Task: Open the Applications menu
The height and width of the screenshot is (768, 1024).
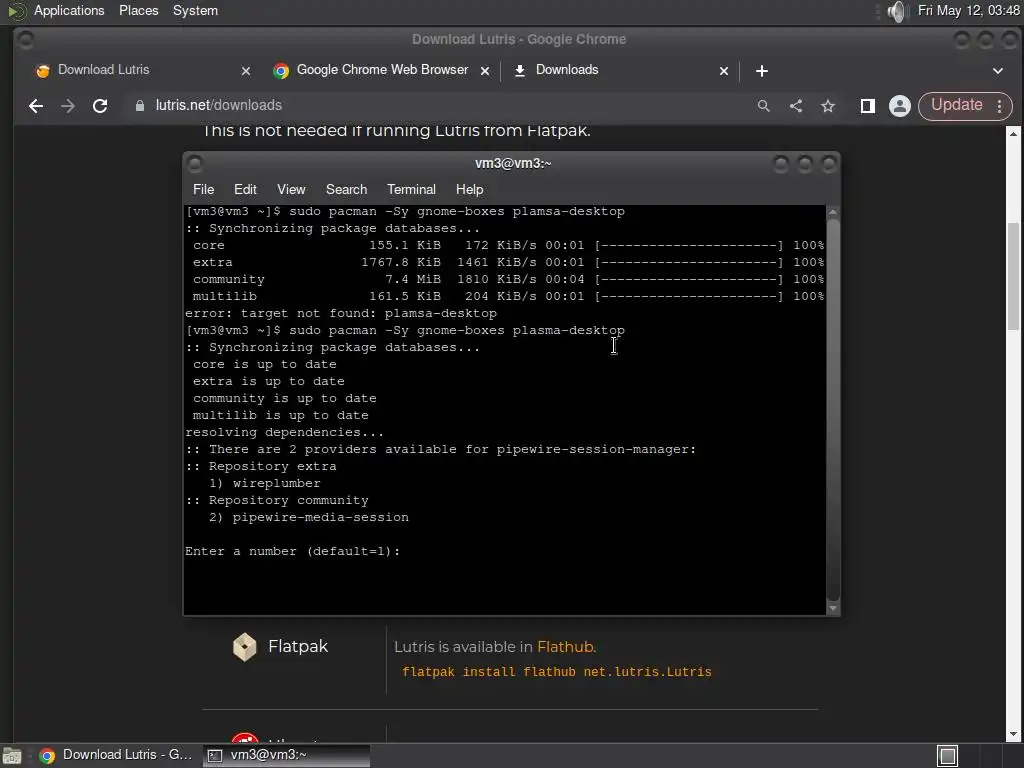Action: [69, 10]
